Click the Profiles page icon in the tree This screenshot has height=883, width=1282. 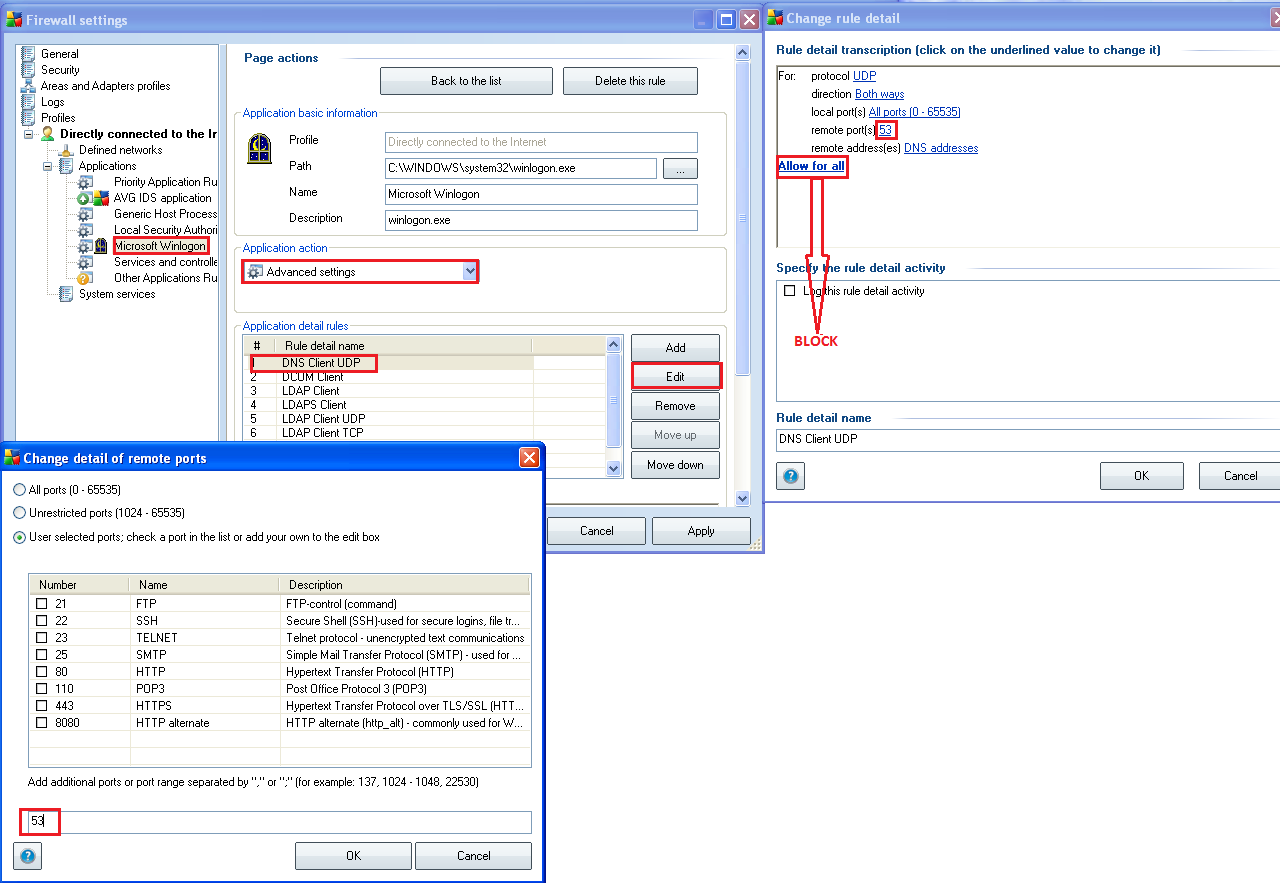coord(28,118)
